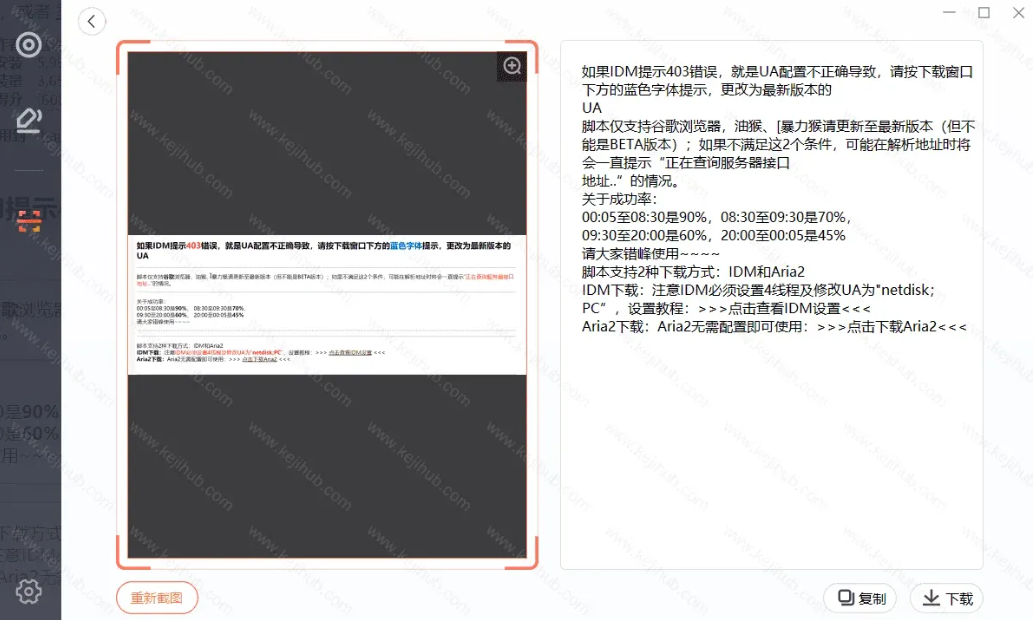This screenshot has height=620, width=1033.
Task: Open the target circle tool in sidebar
Action: point(29,45)
